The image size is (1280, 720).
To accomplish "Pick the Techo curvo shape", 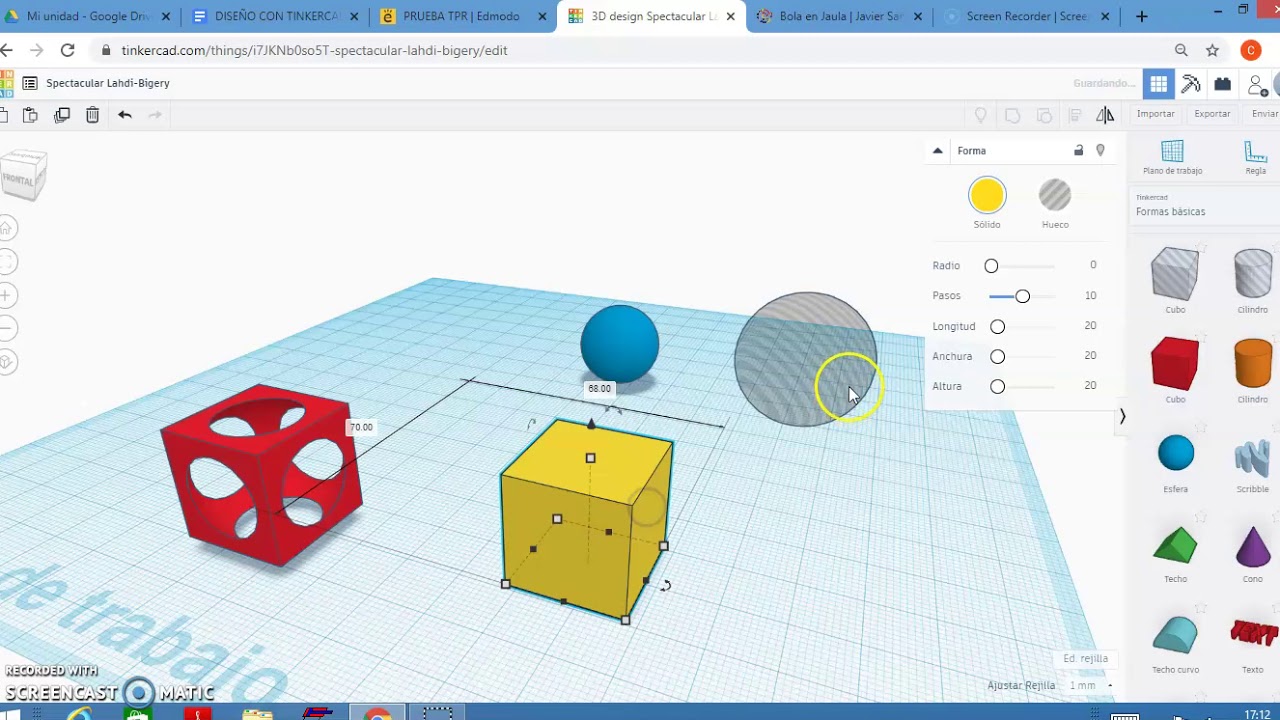I will coord(1175,635).
